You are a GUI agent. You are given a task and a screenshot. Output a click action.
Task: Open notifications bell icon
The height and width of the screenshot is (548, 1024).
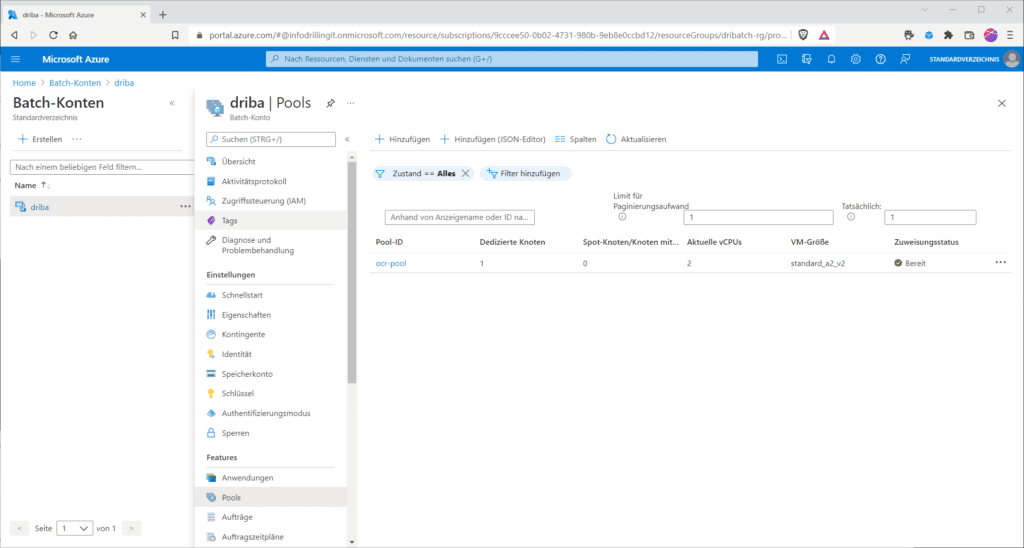[831, 59]
